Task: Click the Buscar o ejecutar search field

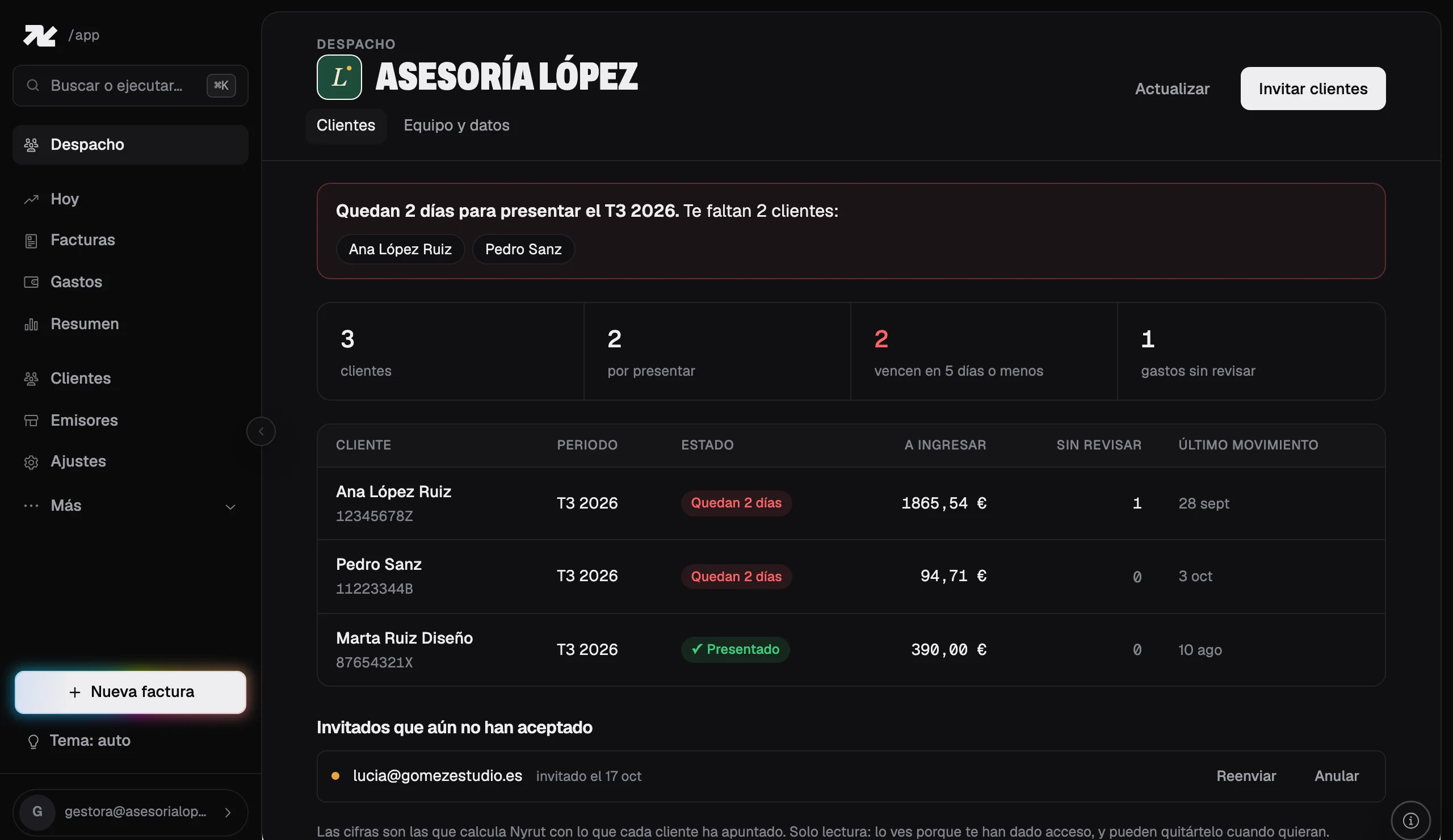Action: coord(131,85)
